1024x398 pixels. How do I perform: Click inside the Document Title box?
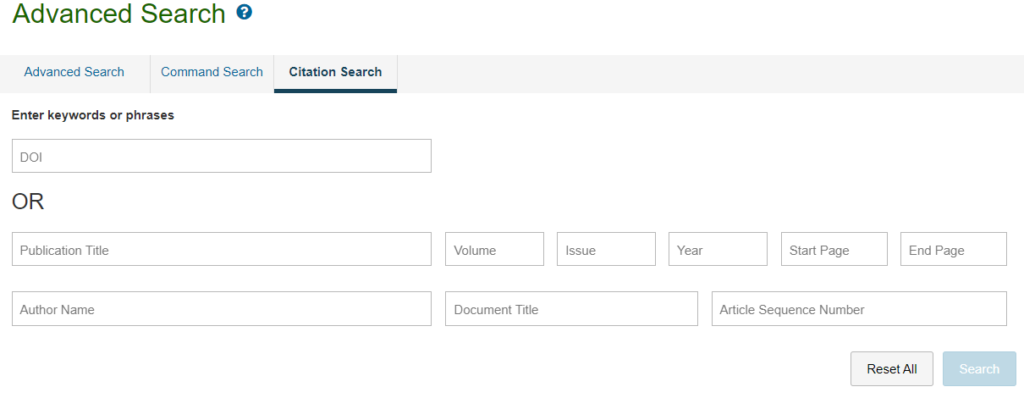(x=571, y=308)
